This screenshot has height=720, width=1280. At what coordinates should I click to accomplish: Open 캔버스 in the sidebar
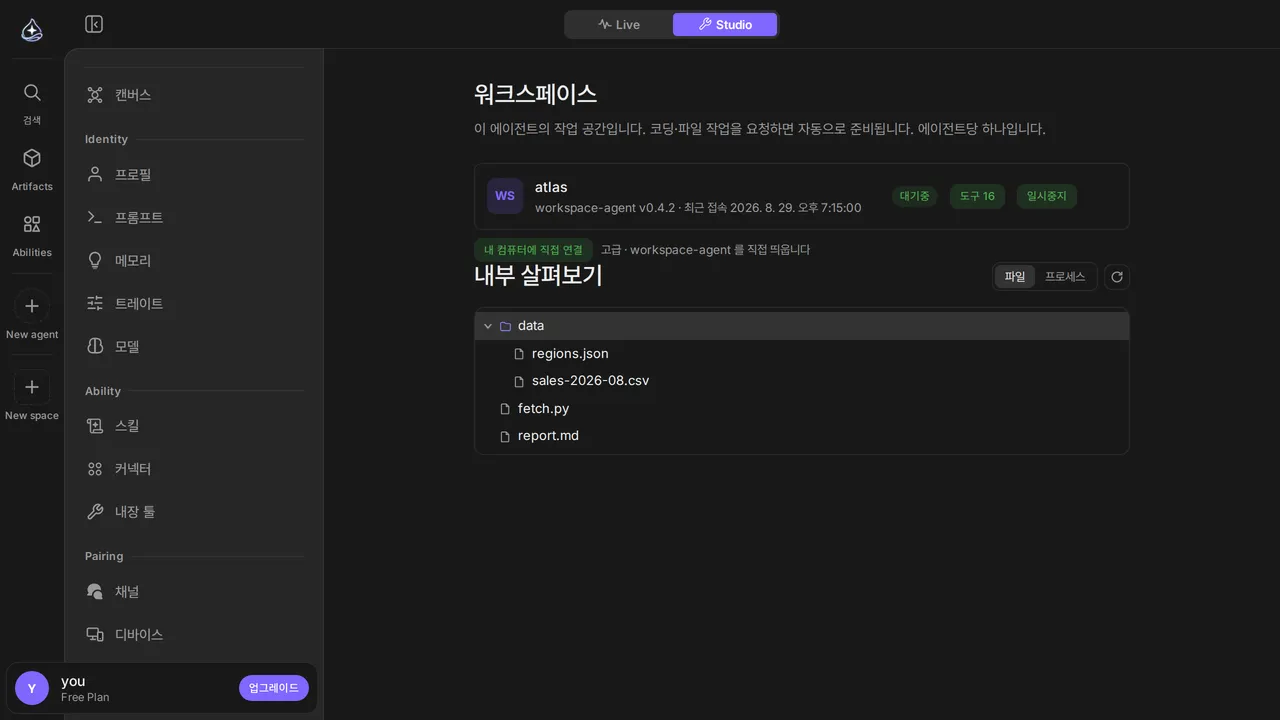pos(194,95)
